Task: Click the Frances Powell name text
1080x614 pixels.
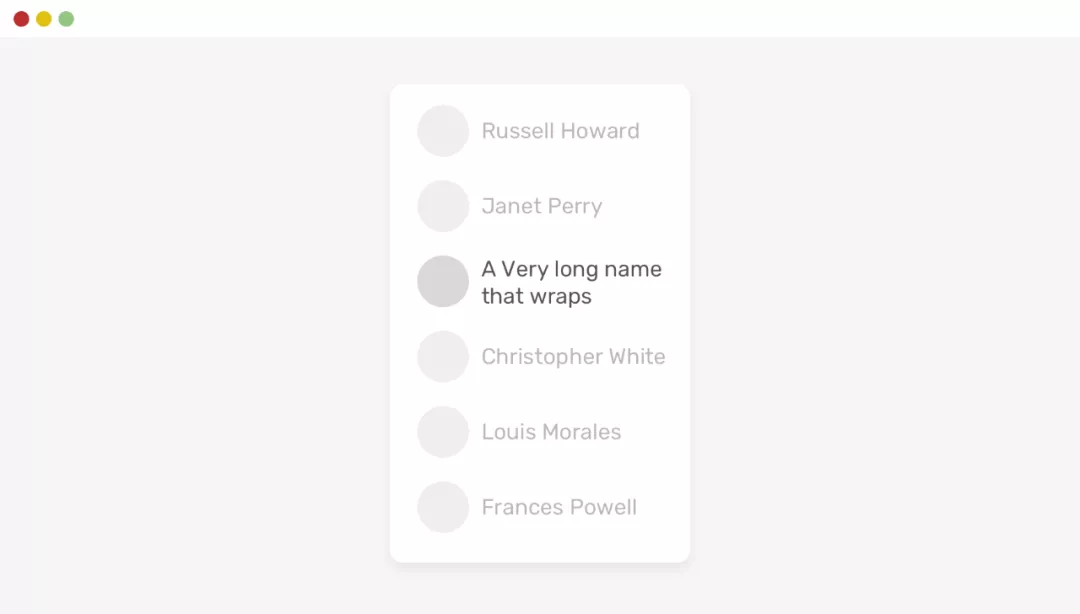Action: point(559,507)
